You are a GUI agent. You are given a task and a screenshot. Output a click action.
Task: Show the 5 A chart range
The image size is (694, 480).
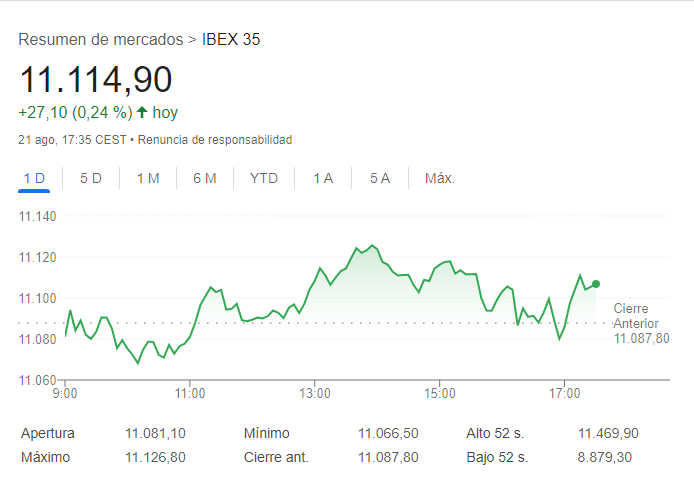(380, 178)
